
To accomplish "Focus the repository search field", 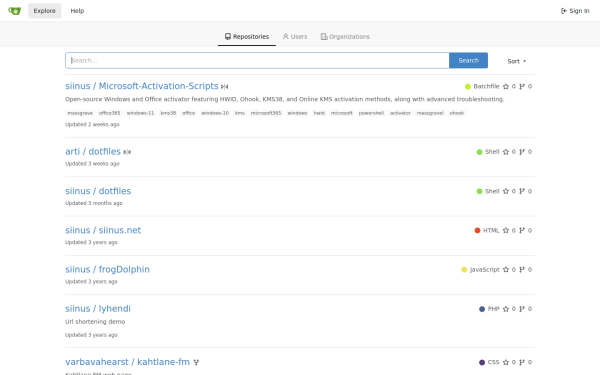I will coord(257,60).
